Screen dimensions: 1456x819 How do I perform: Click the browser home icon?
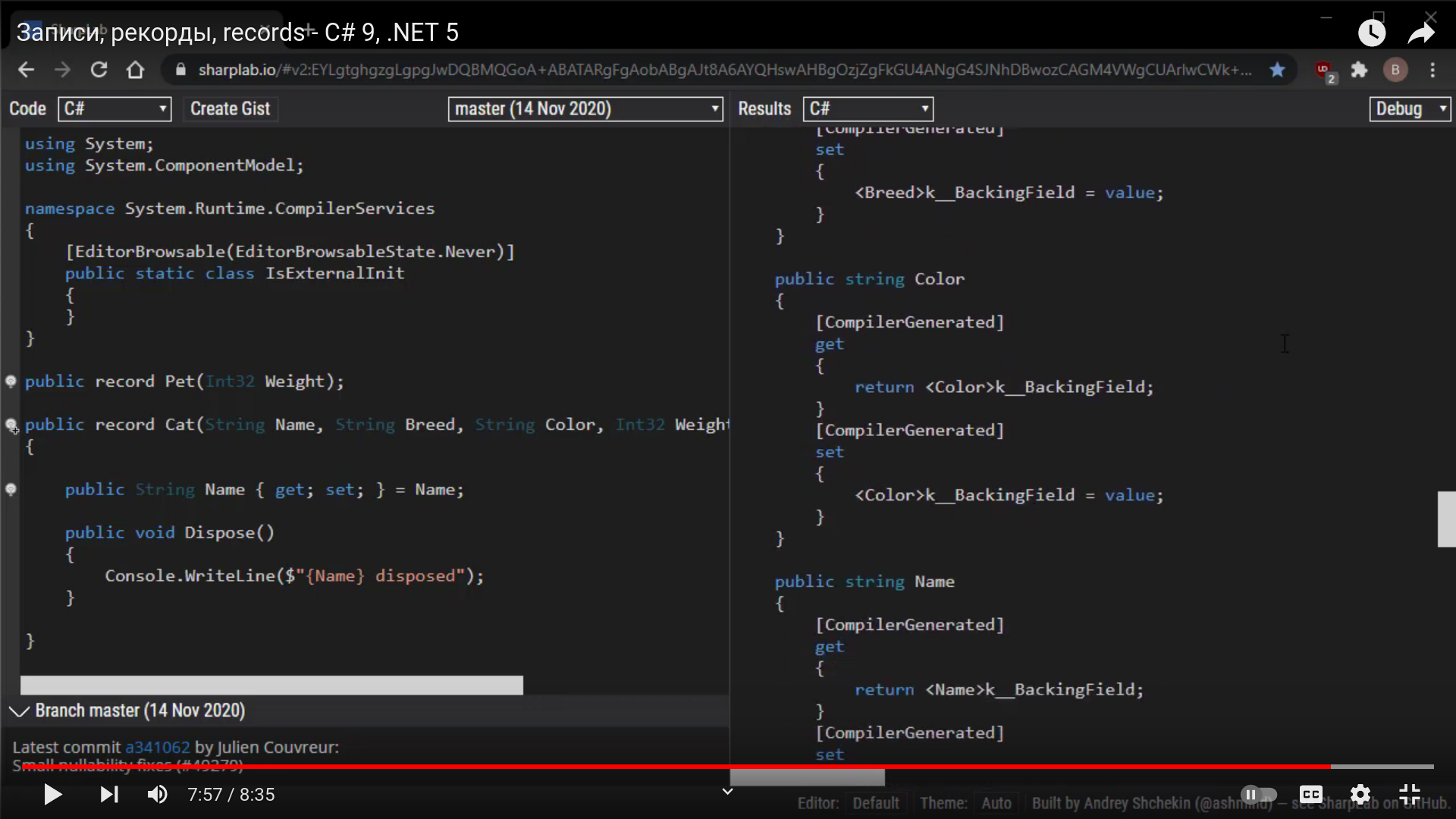coord(135,70)
